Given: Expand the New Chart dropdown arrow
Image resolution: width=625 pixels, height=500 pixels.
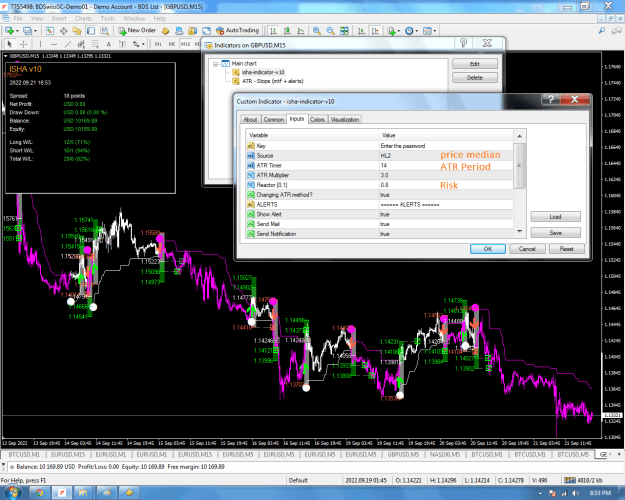Looking at the screenshot, I should point(17,31).
